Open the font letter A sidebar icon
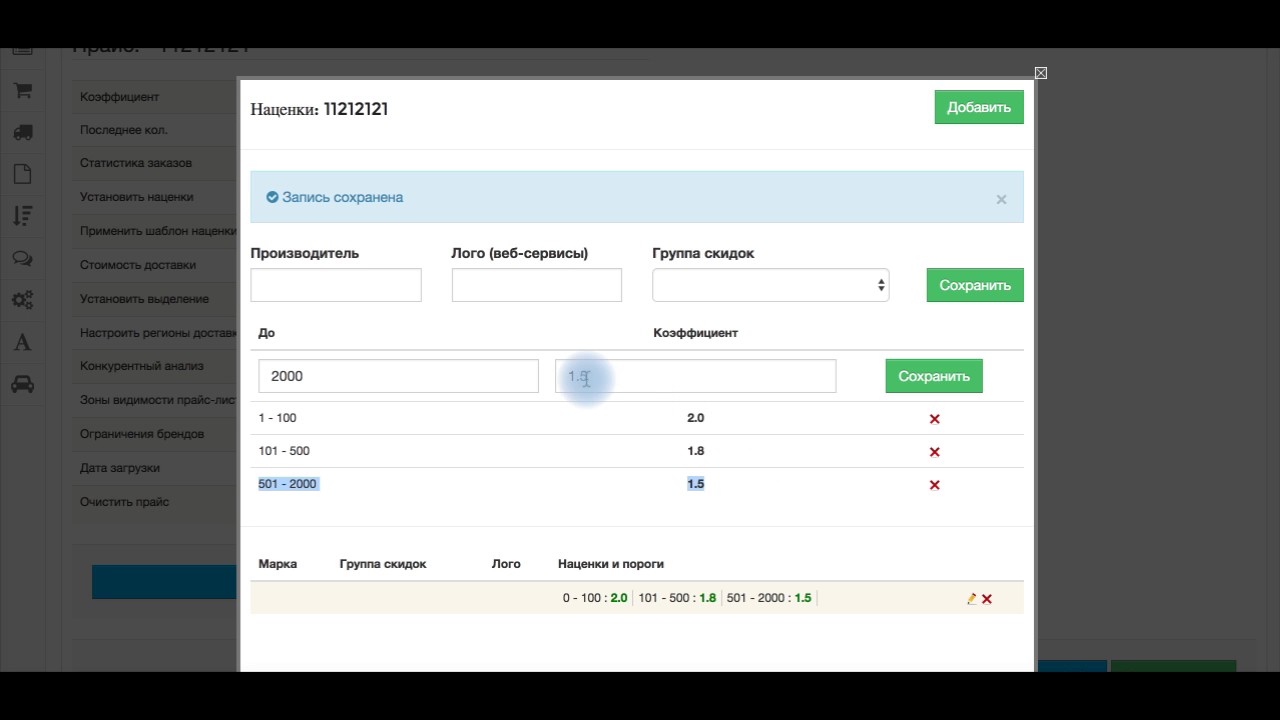Viewport: 1280px width, 720px height. point(22,342)
